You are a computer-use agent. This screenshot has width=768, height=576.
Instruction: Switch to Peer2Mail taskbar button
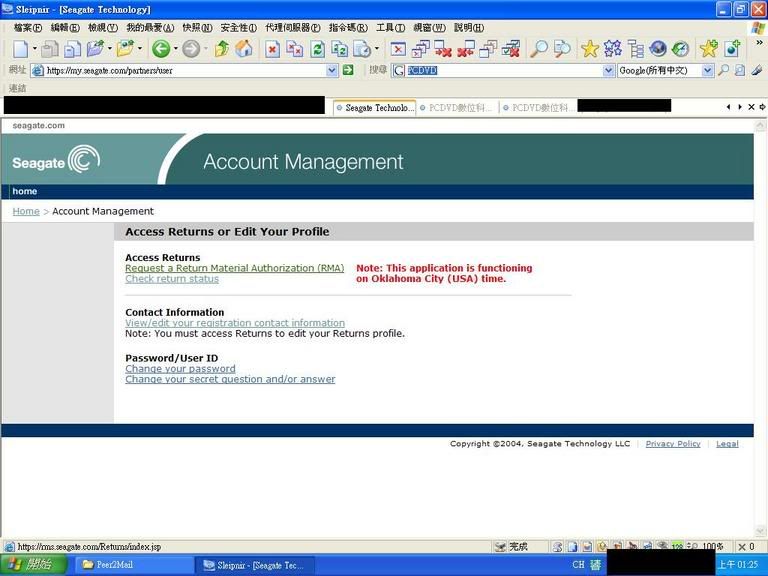[x=134, y=565]
